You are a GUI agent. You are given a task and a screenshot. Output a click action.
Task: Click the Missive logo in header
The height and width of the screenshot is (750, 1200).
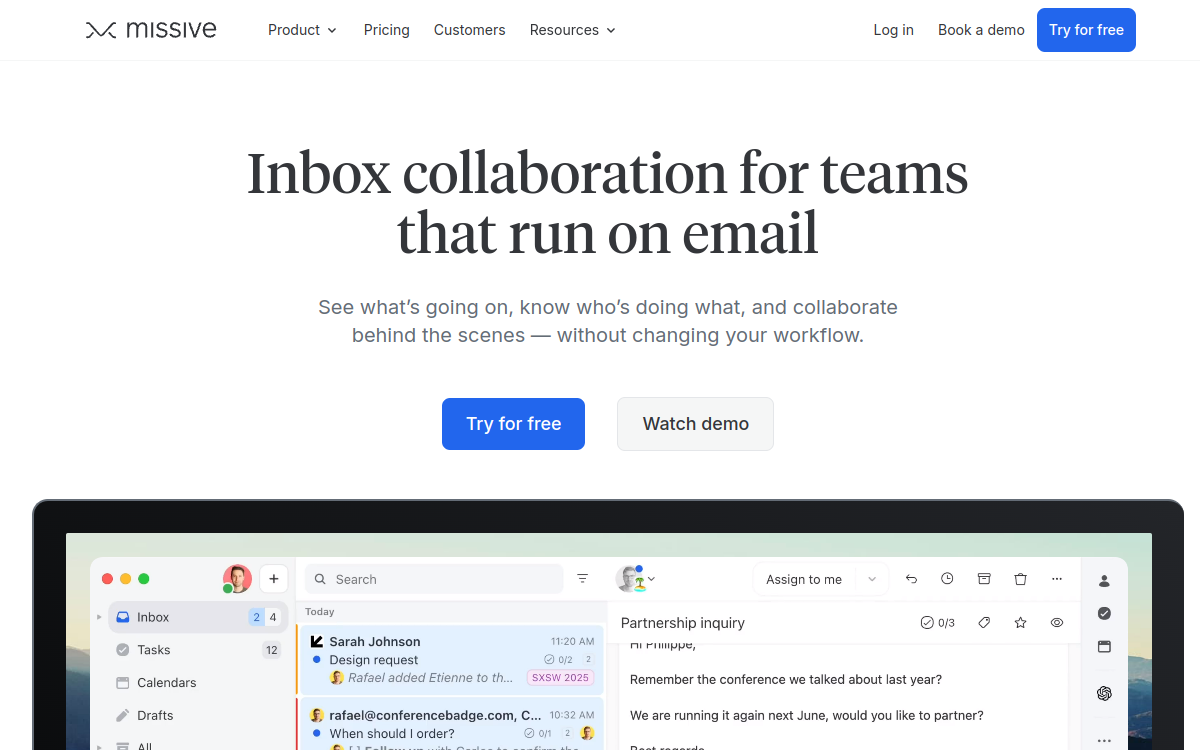(x=151, y=30)
